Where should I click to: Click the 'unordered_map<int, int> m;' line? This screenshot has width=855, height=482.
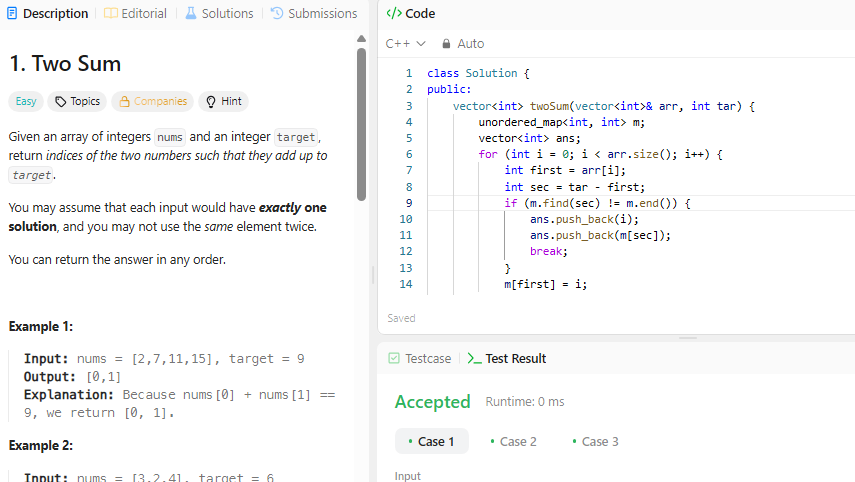point(562,122)
